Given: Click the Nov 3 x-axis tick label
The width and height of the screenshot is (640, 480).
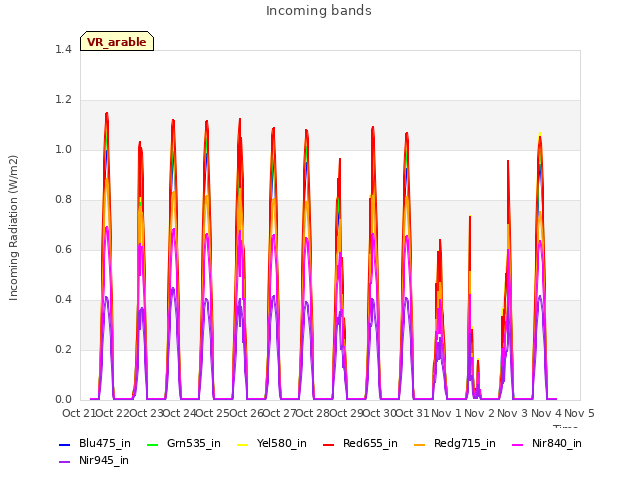Looking at the screenshot, I should point(513,413).
